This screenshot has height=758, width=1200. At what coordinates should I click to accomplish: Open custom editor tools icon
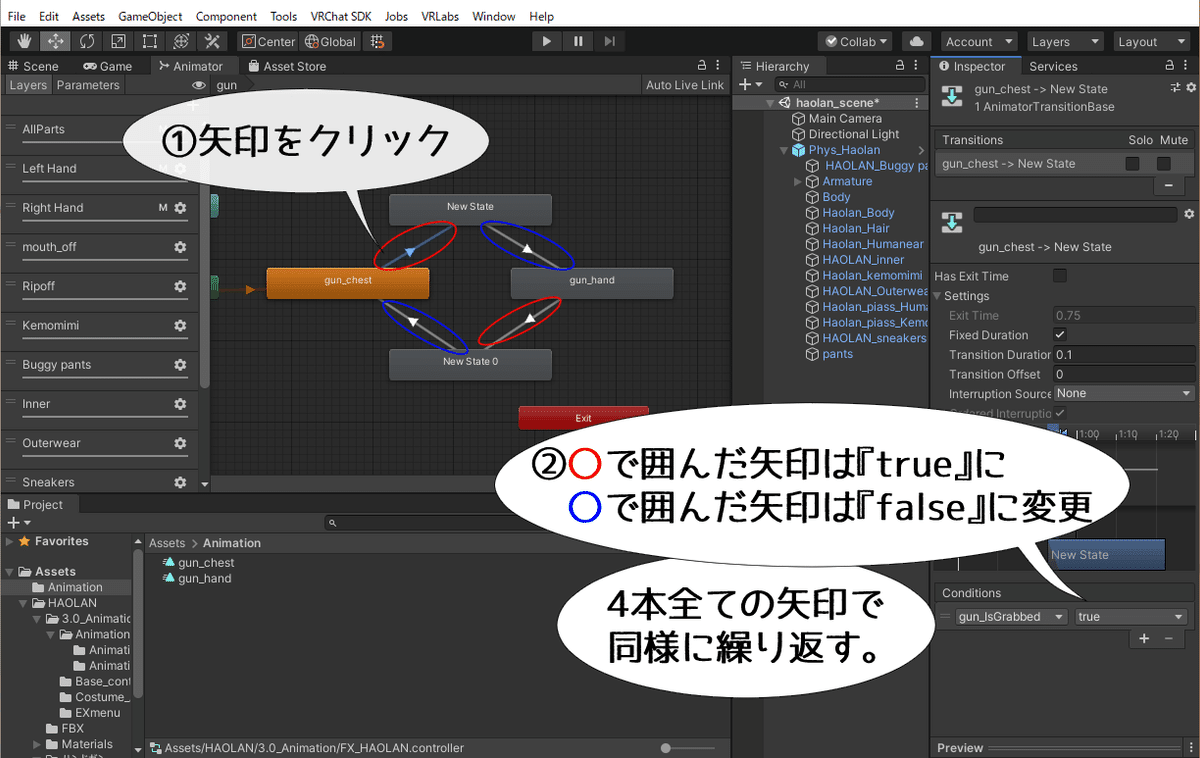click(211, 41)
